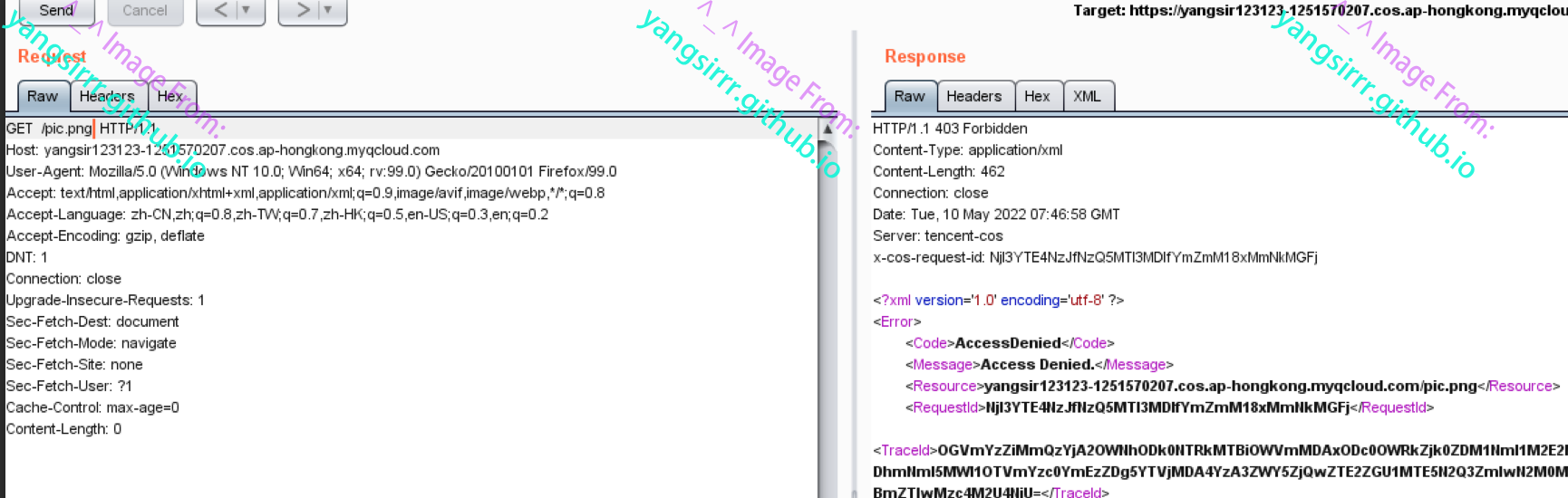Click the Resource element with pic.png URL

click(1233, 387)
